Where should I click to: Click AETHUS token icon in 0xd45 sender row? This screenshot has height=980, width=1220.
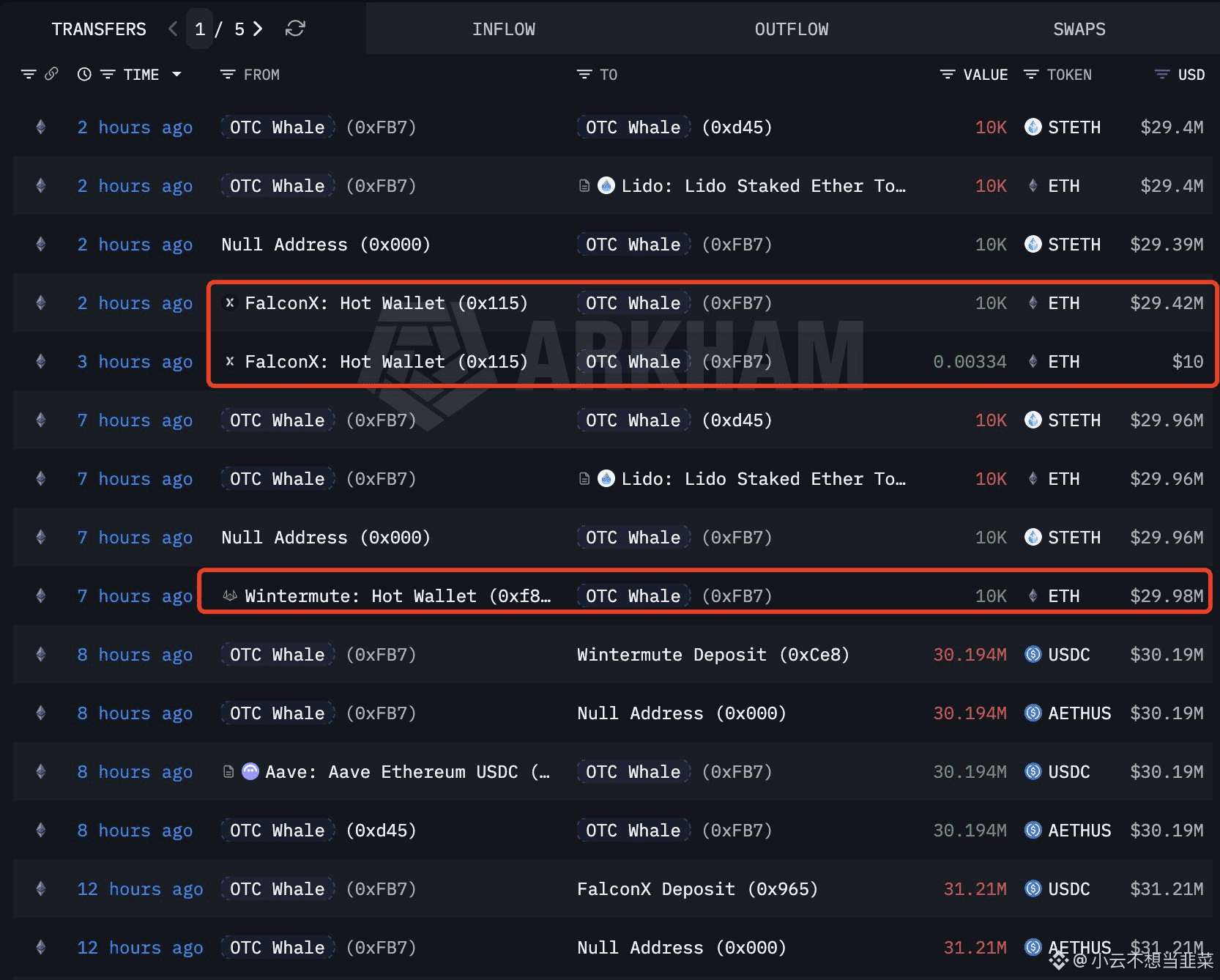(x=1033, y=830)
